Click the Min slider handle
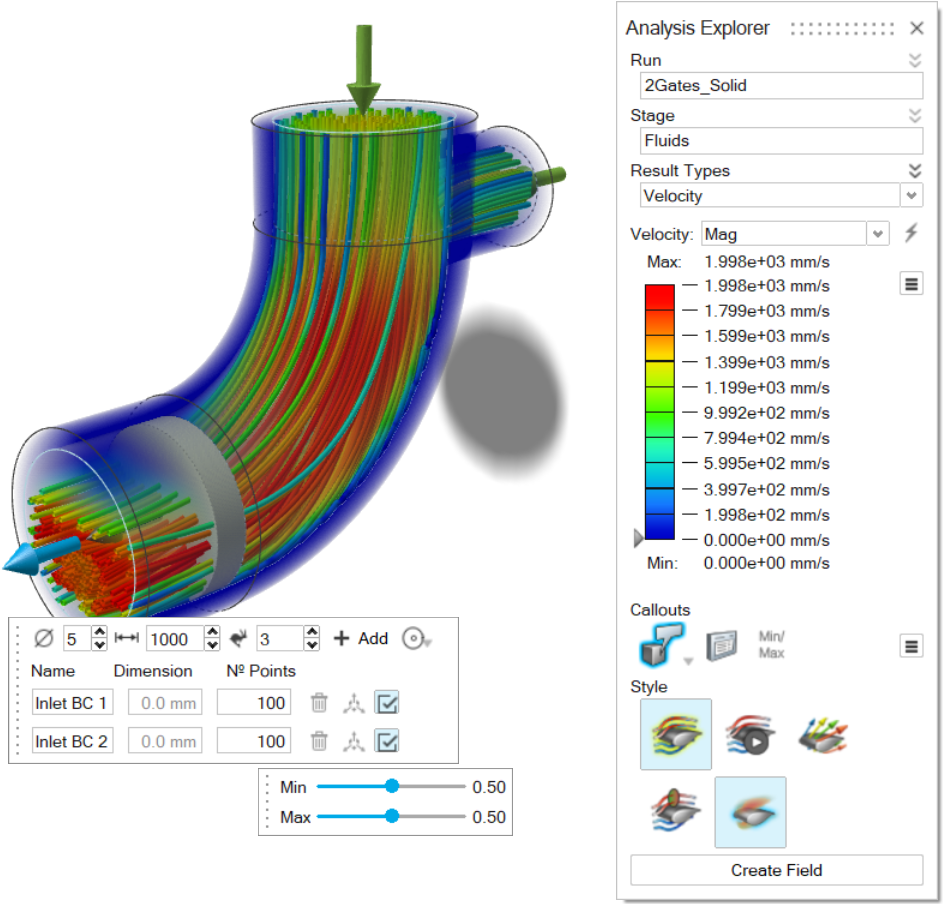The height and width of the screenshot is (904, 943). [392, 787]
